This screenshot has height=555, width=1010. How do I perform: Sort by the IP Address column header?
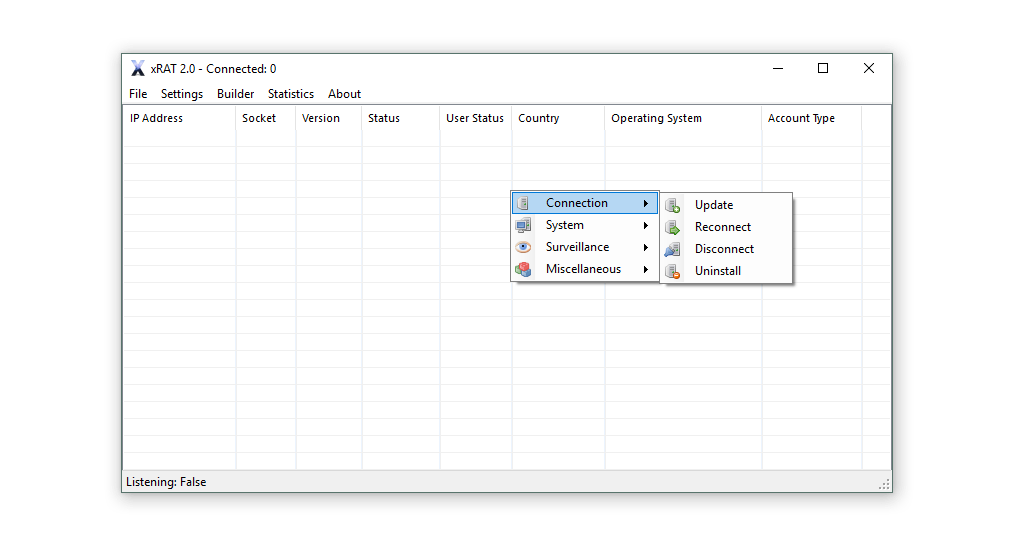157,118
